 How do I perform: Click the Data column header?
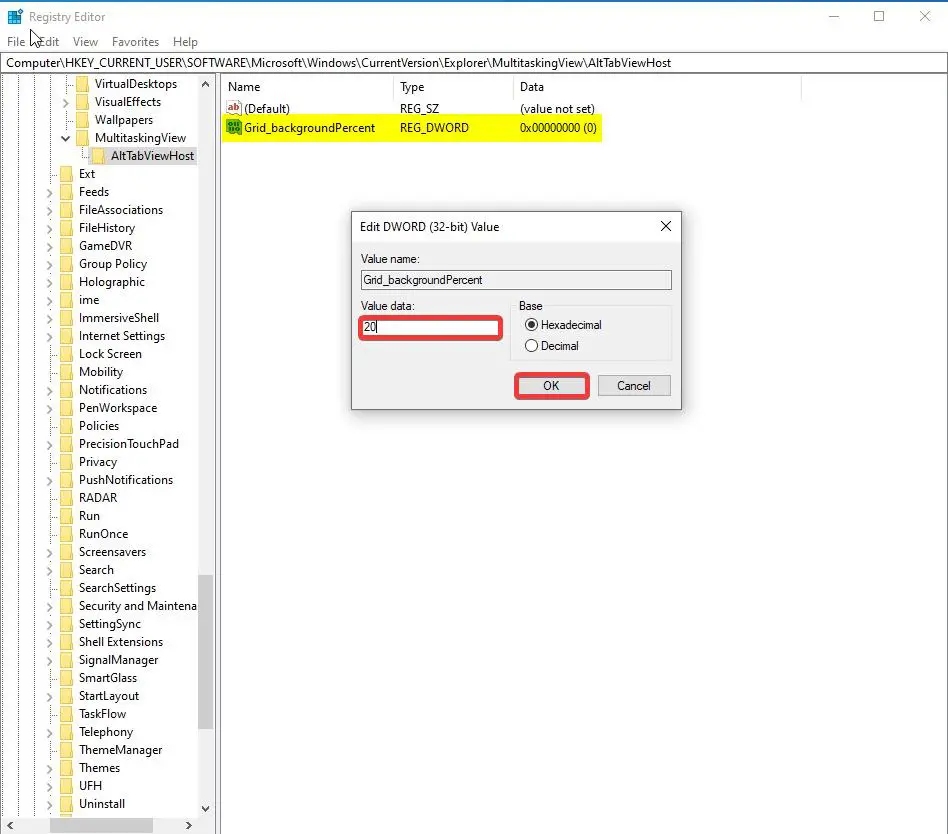point(657,87)
